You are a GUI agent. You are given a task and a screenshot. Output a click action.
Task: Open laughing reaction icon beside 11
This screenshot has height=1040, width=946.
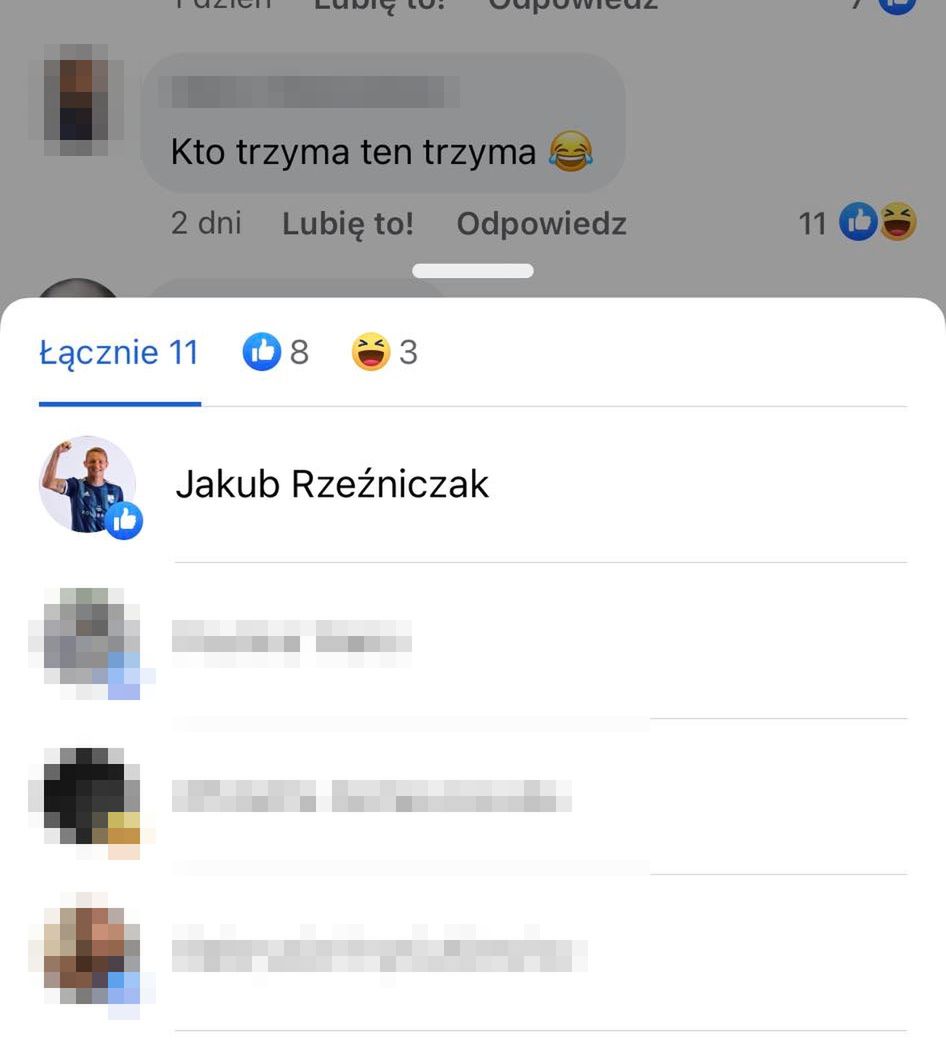tap(898, 222)
